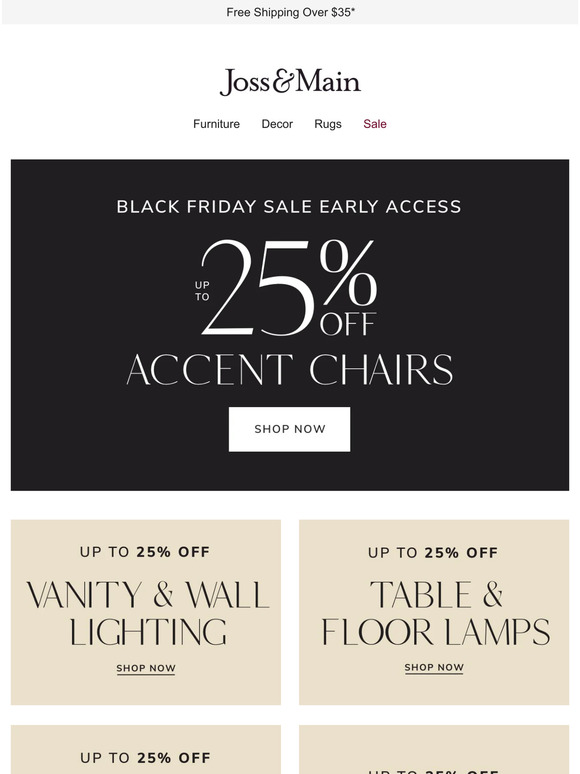Click Up to 25% Off above Table & Floor

(433, 553)
